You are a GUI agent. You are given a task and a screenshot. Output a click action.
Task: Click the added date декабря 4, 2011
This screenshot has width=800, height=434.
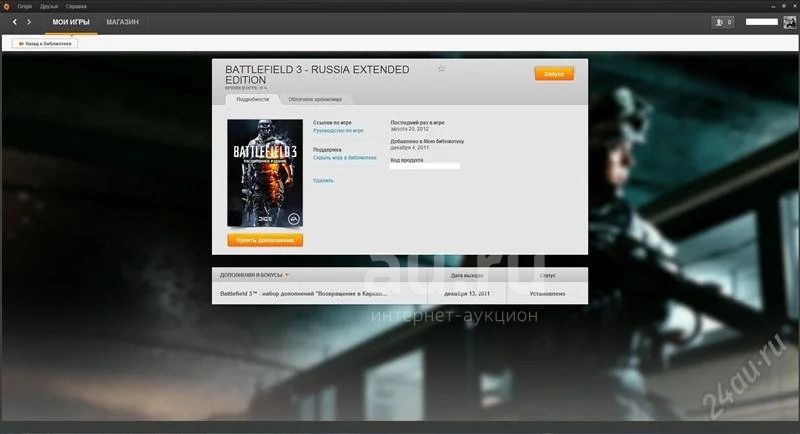410,147
